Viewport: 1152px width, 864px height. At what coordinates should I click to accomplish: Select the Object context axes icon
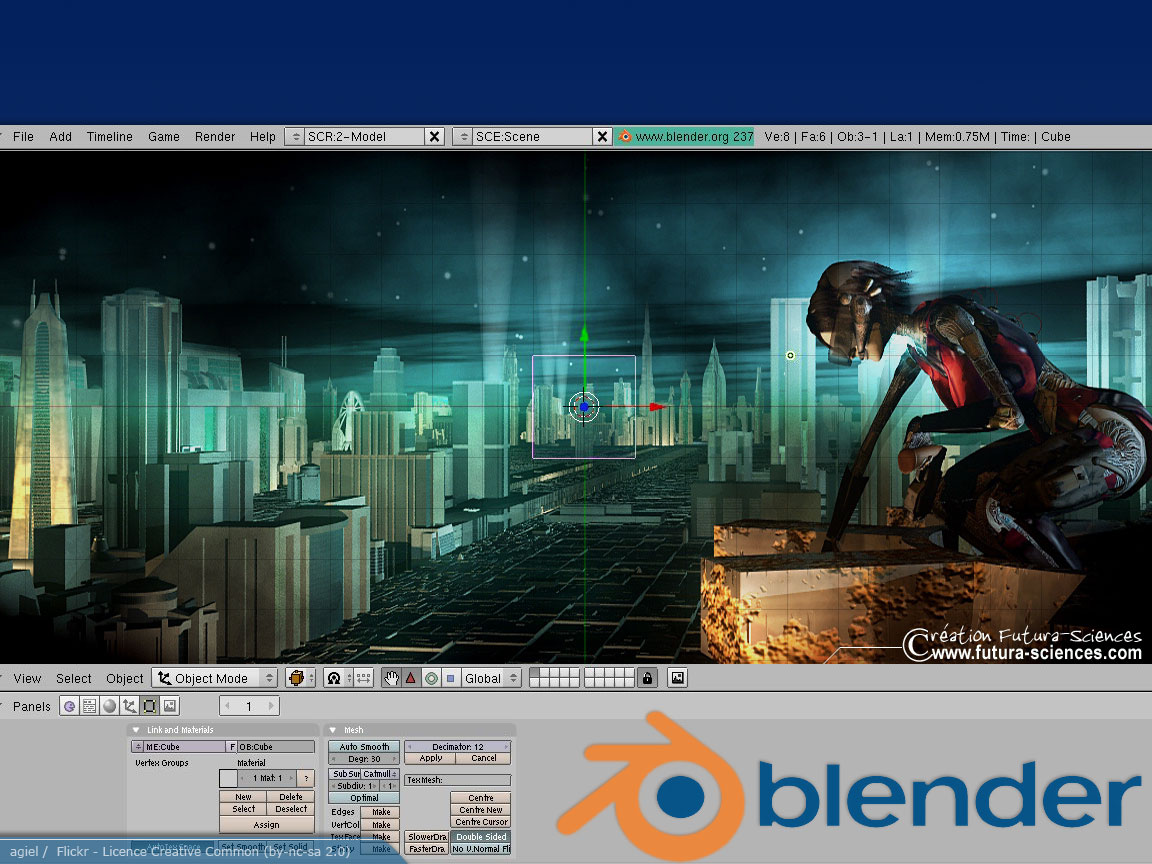(129, 706)
